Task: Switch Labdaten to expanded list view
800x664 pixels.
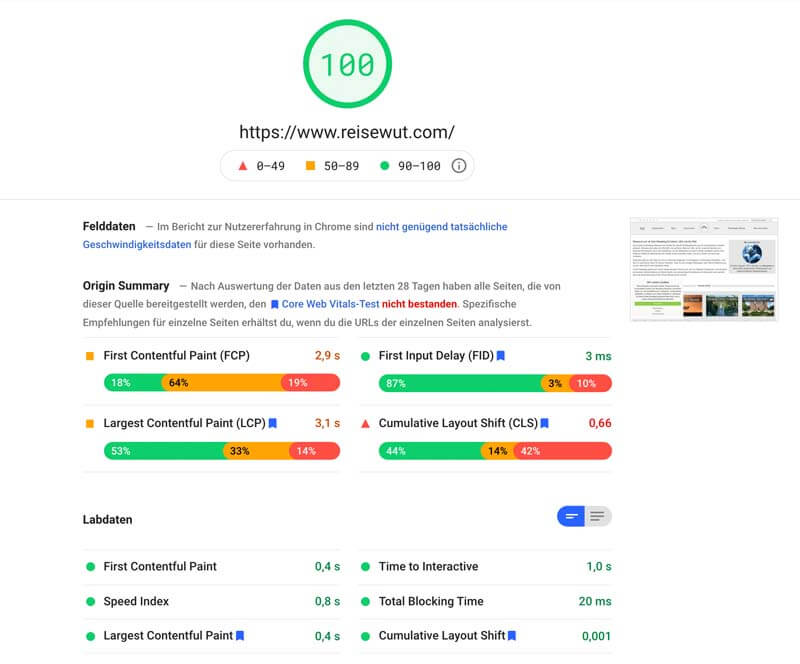Action: pos(598,517)
